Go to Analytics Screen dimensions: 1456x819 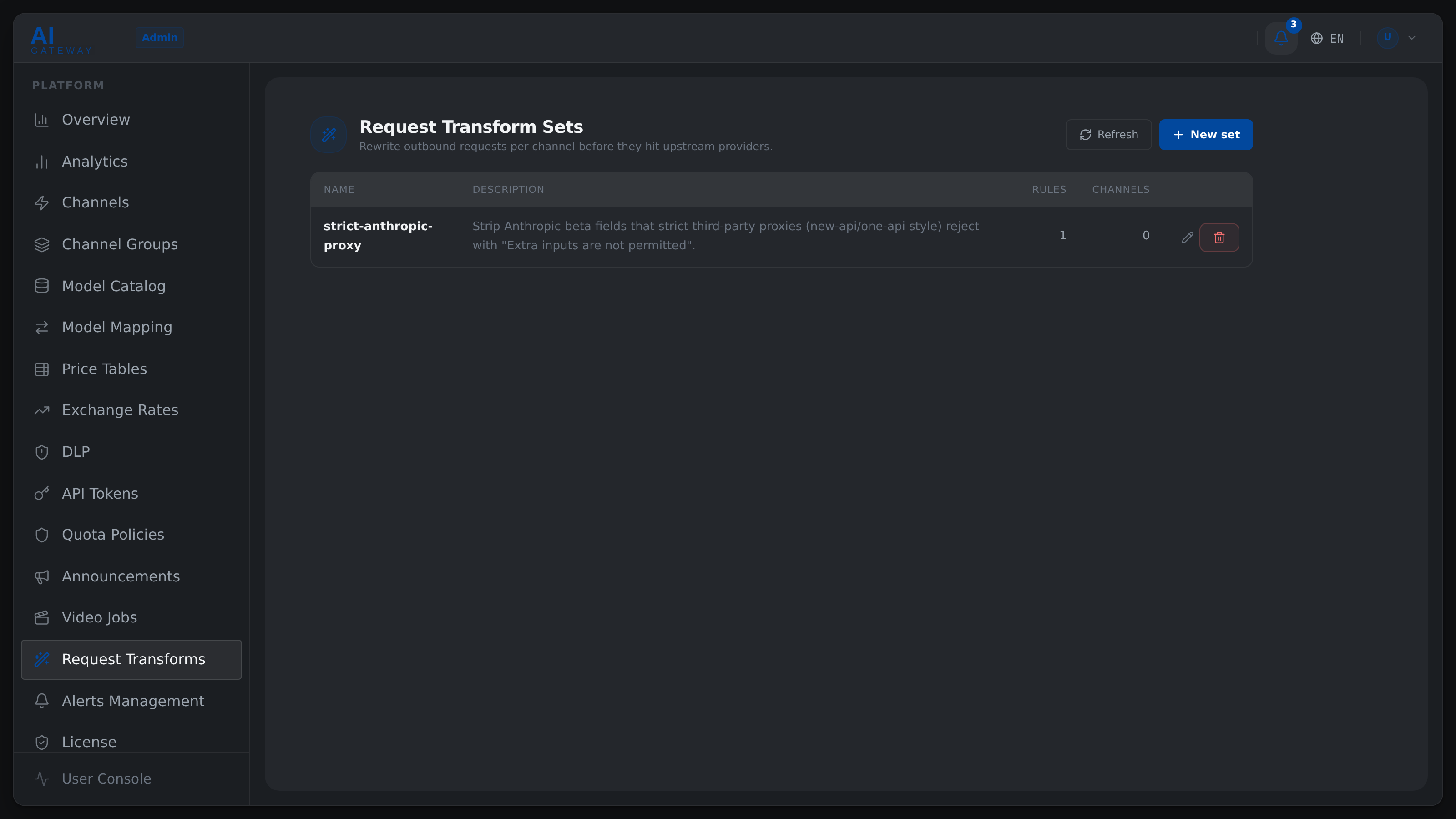(131, 162)
